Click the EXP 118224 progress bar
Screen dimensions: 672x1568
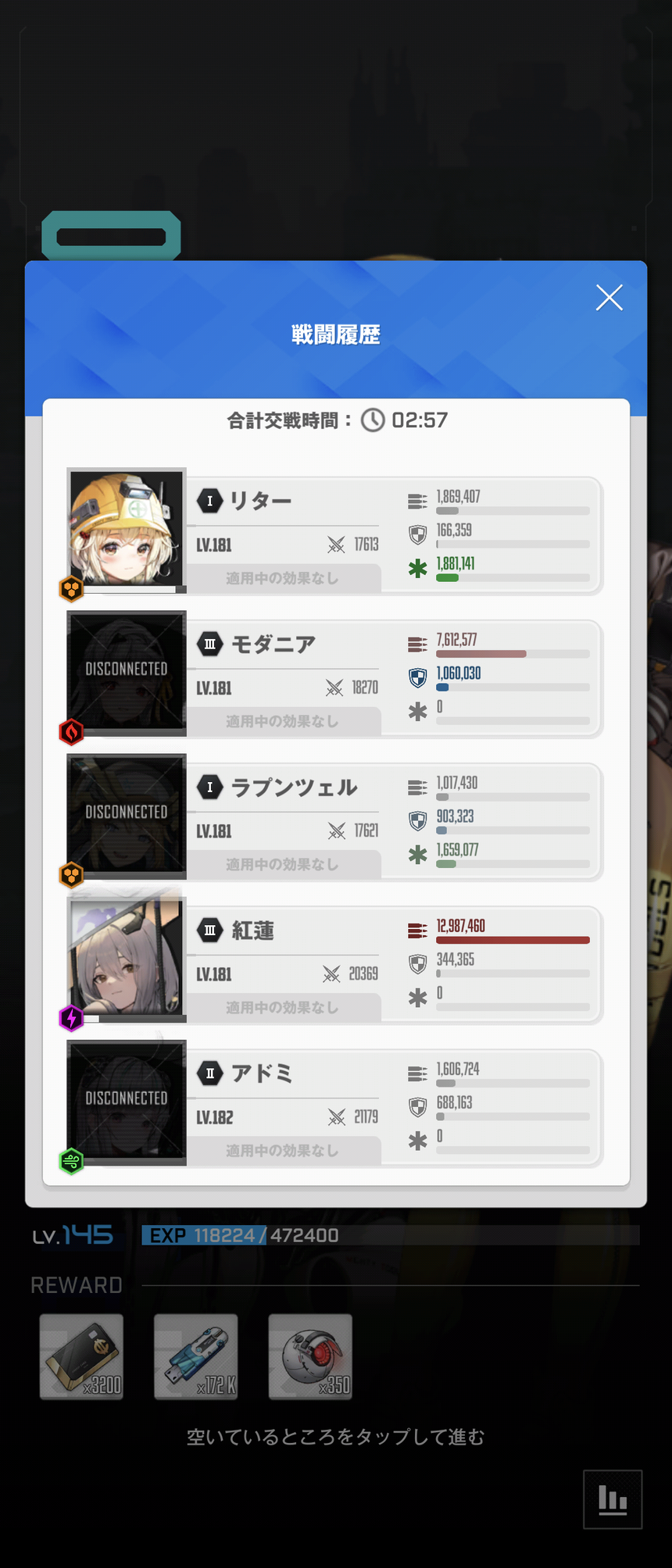391,1235
